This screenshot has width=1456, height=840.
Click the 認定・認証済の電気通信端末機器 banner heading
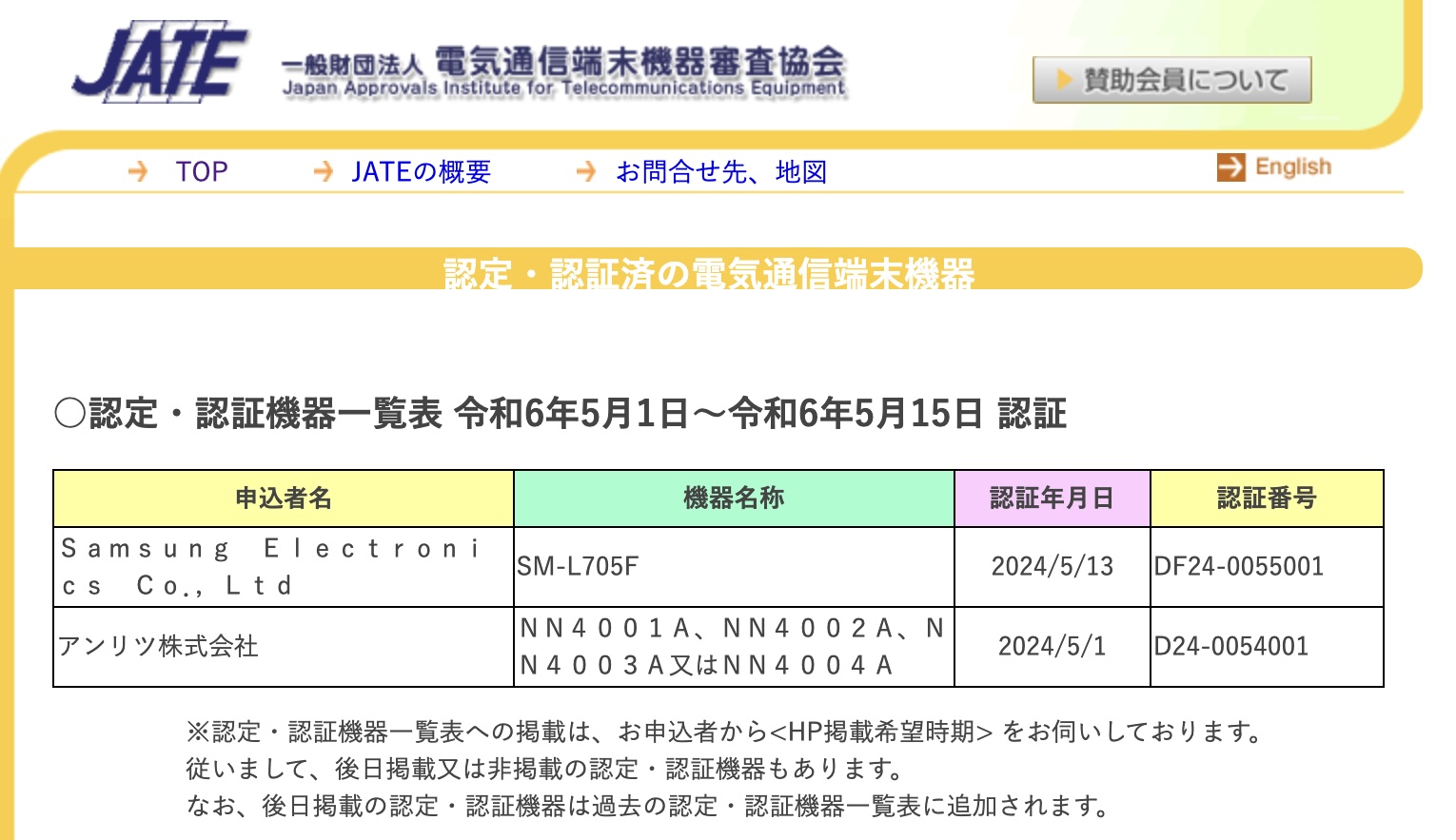[709, 274]
